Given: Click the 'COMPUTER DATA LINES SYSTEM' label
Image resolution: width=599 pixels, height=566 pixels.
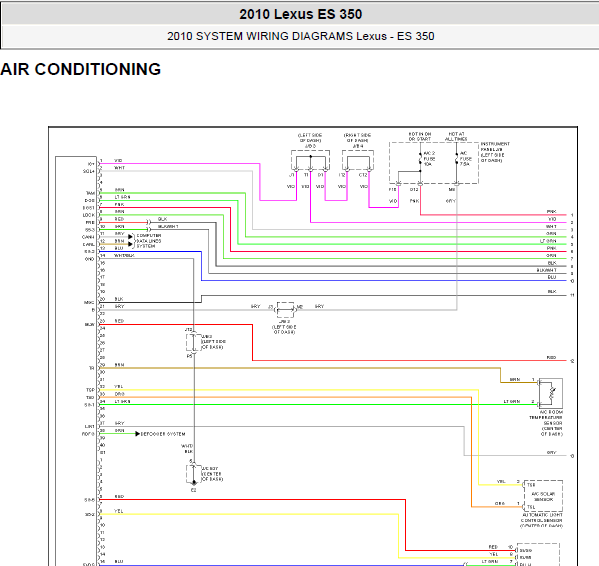Looking at the screenshot, I should (x=149, y=241).
